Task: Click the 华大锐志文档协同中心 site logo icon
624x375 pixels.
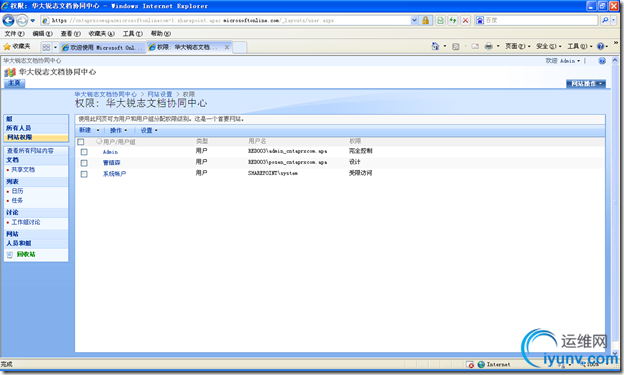Action: click(x=10, y=72)
